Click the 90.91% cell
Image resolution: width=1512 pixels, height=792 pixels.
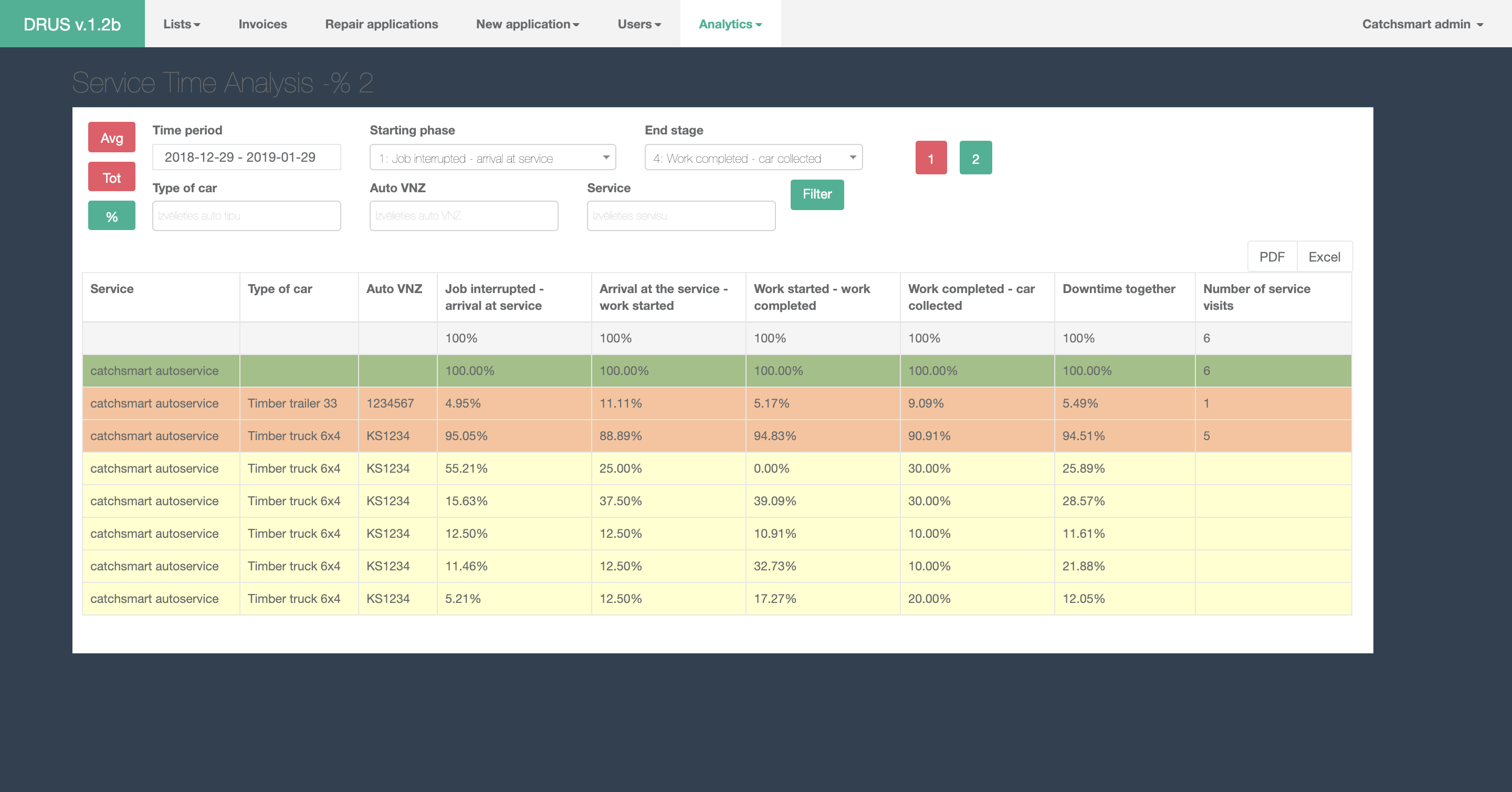click(976, 435)
